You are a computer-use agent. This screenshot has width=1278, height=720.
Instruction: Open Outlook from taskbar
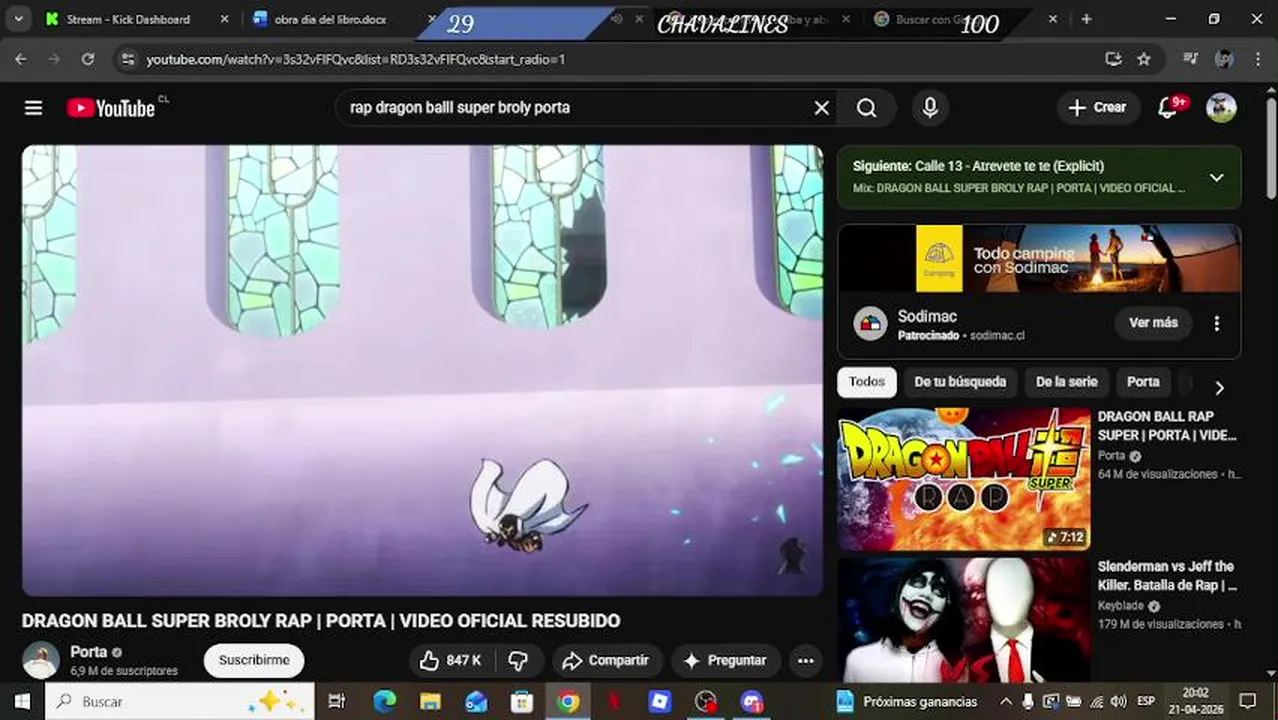point(476,702)
